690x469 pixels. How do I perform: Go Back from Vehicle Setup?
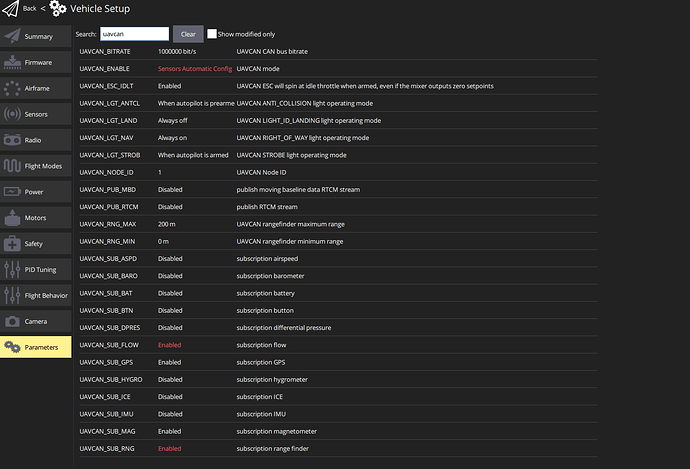click(29, 8)
